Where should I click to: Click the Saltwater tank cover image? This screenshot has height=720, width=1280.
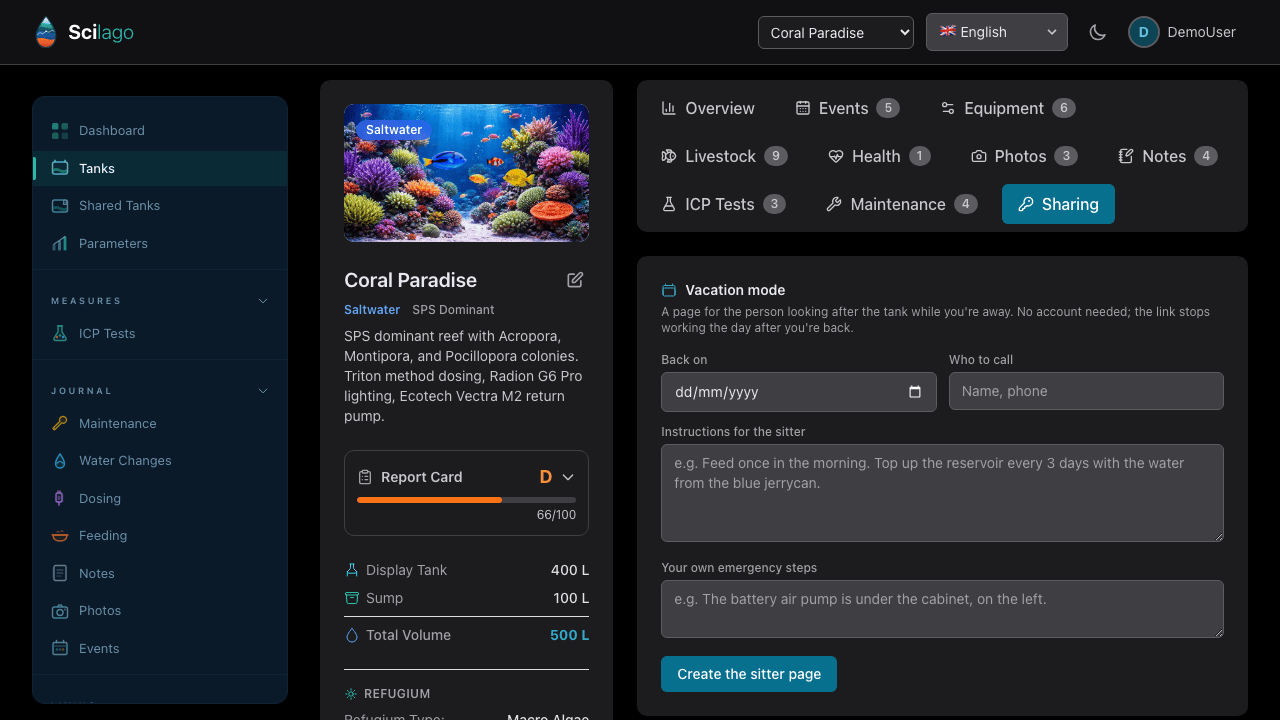pyautogui.click(x=466, y=173)
